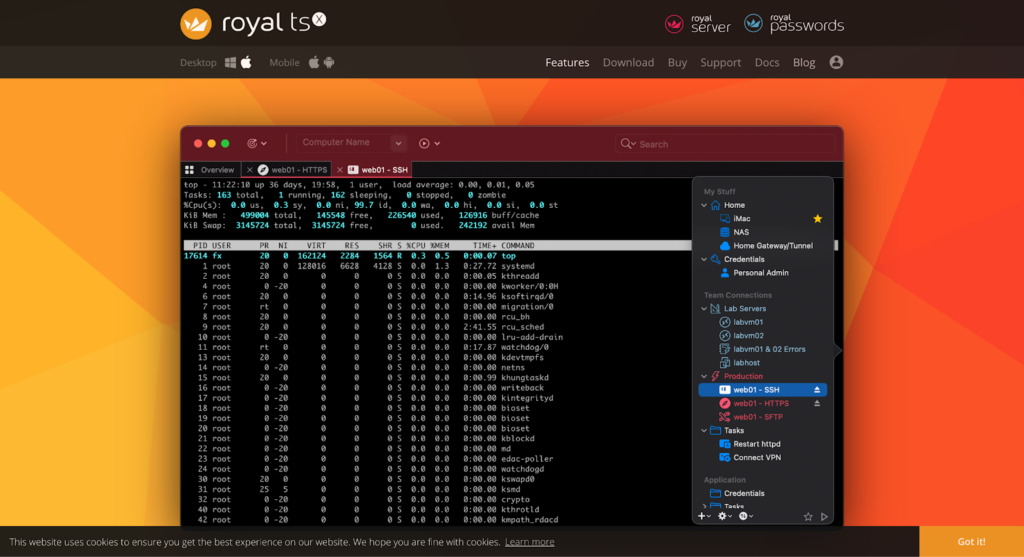1024x557 pixels.
Task: Toggle the favorites star filter below the tree
Action: 808,516
